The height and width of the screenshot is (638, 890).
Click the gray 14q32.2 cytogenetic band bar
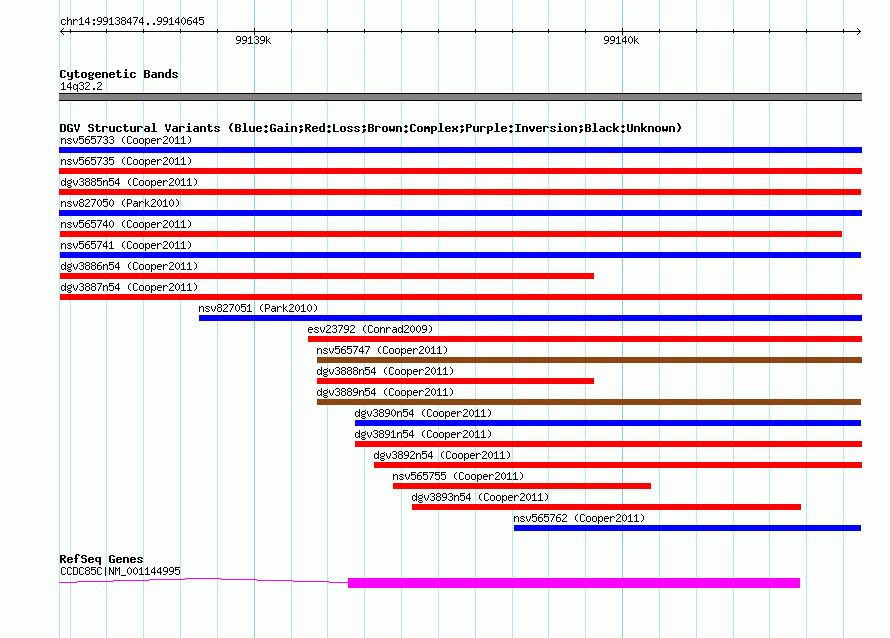pos(460,97)
